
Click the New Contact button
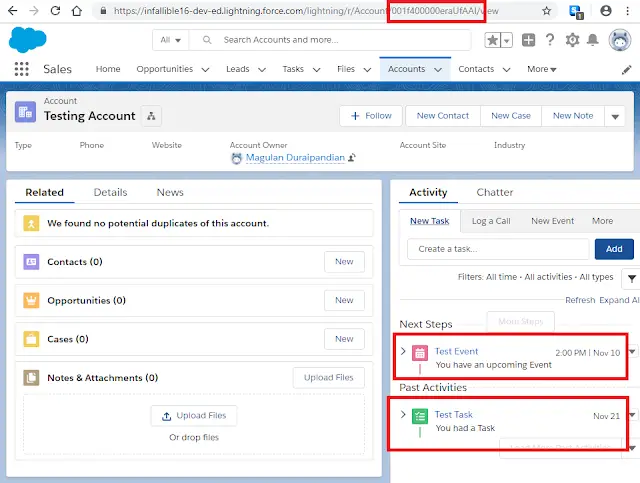click(x=442, y=116)
